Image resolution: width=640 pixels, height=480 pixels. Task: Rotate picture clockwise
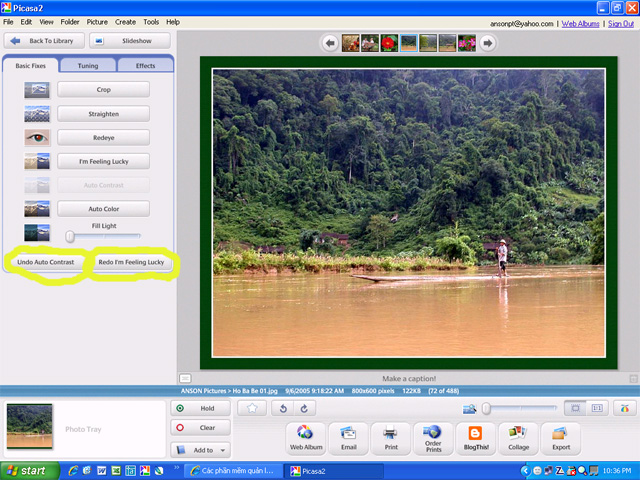[304, 408]
